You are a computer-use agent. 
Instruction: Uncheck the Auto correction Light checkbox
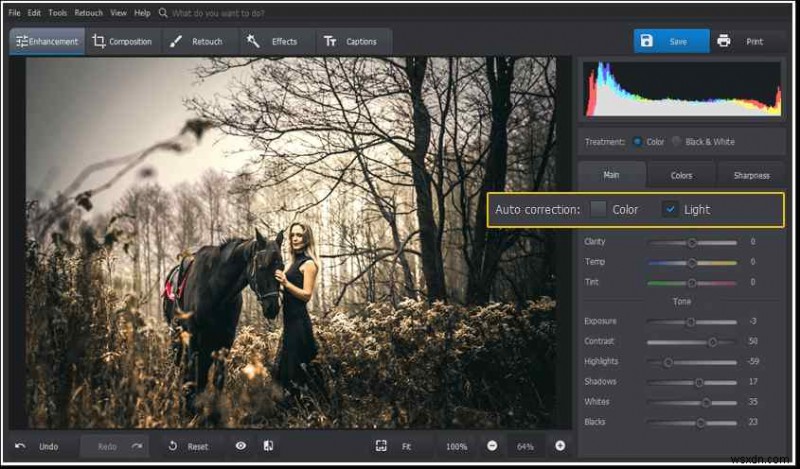pos(670,209)
